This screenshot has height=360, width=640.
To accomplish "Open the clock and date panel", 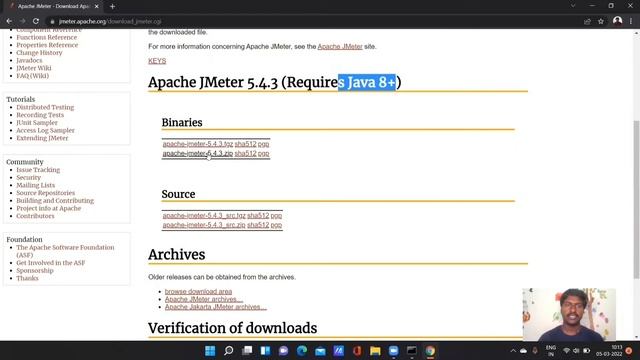I will tap(609, 351).
